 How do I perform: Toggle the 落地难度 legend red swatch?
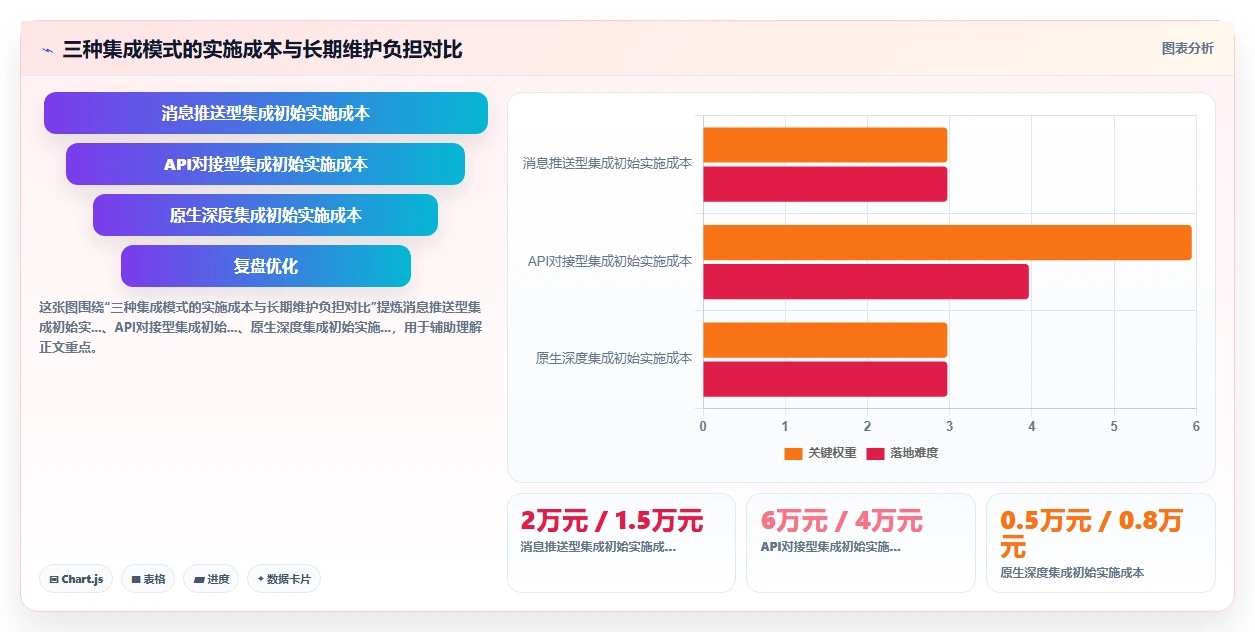(x=875, y=453)
